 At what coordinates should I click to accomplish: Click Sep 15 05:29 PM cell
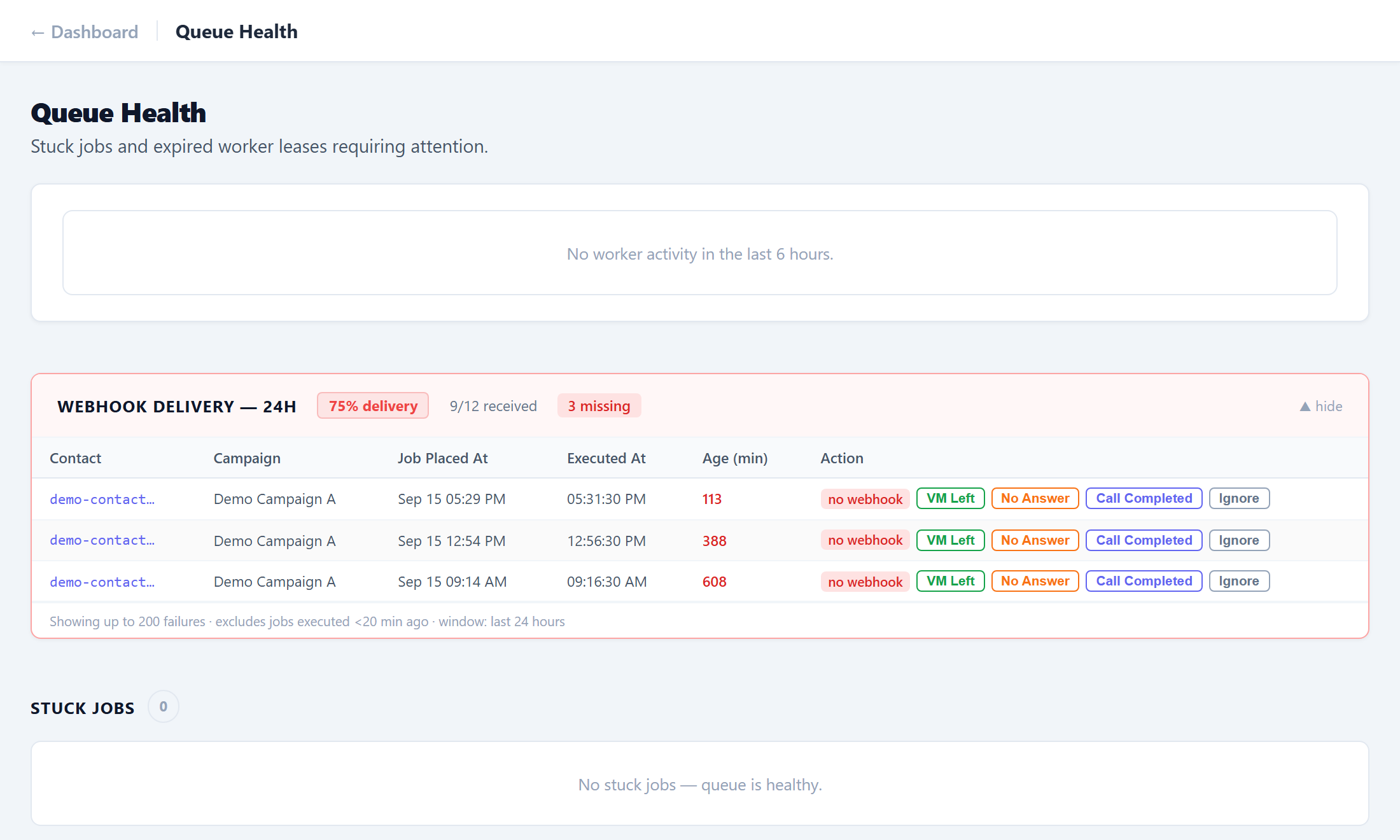click(452, 499)
